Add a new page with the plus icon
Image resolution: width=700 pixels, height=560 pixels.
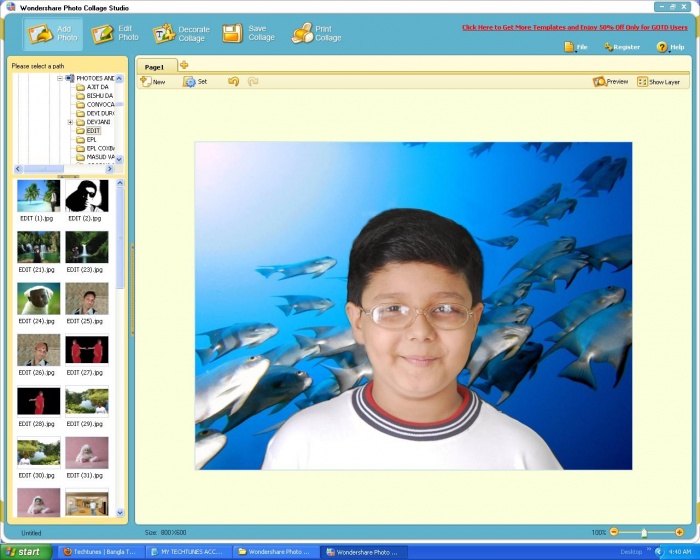(x=183, y=65)
